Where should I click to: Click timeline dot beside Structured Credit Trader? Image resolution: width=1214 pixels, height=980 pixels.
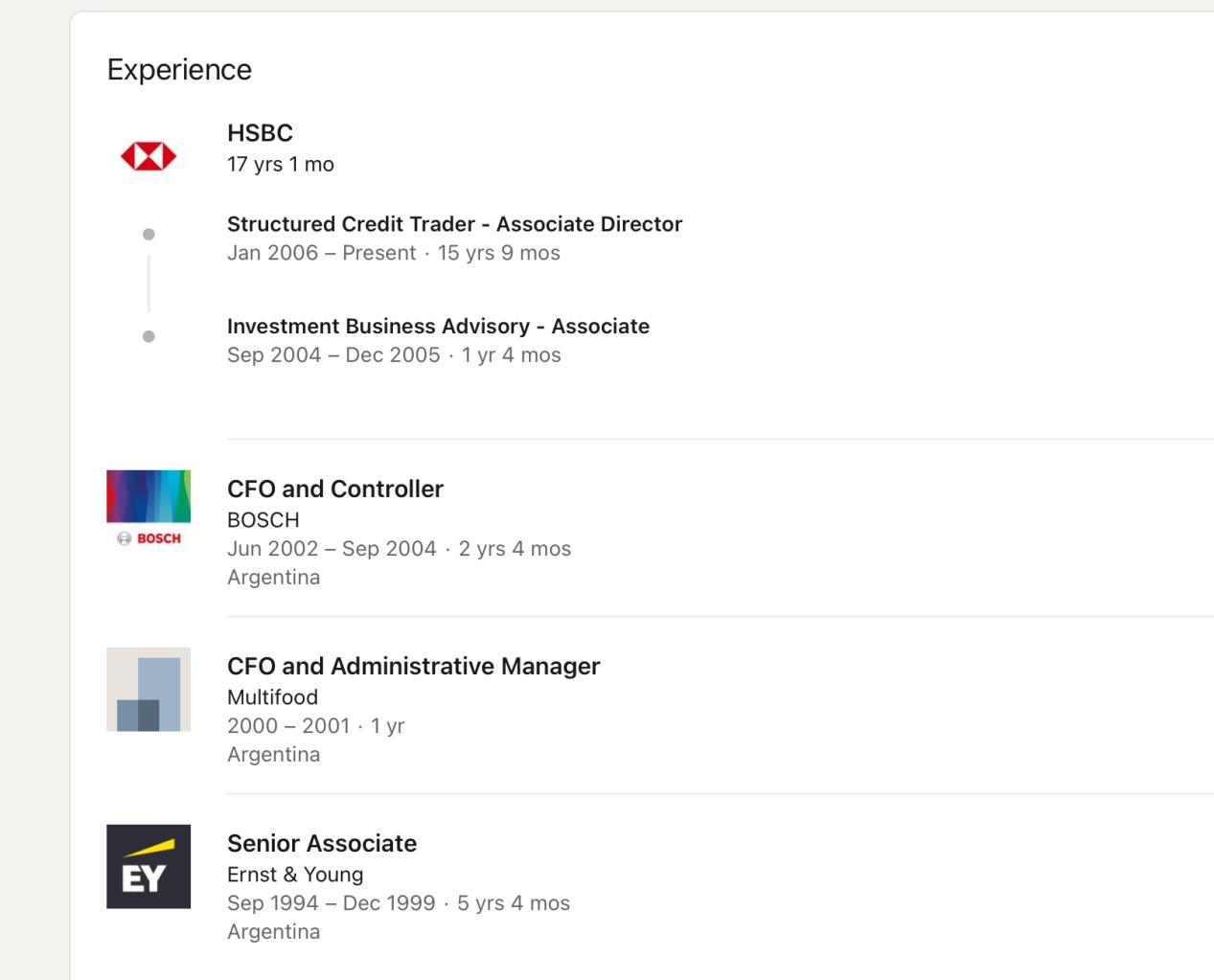149,234
